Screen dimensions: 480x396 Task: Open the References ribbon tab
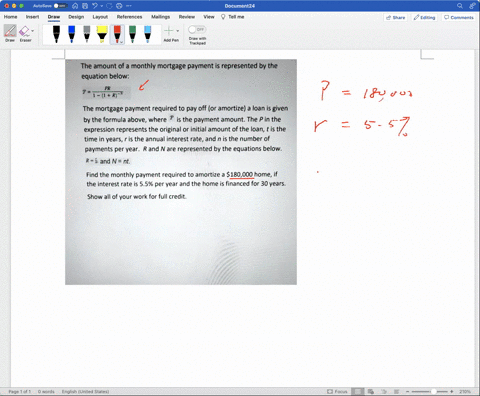click(x=129, y=17)
